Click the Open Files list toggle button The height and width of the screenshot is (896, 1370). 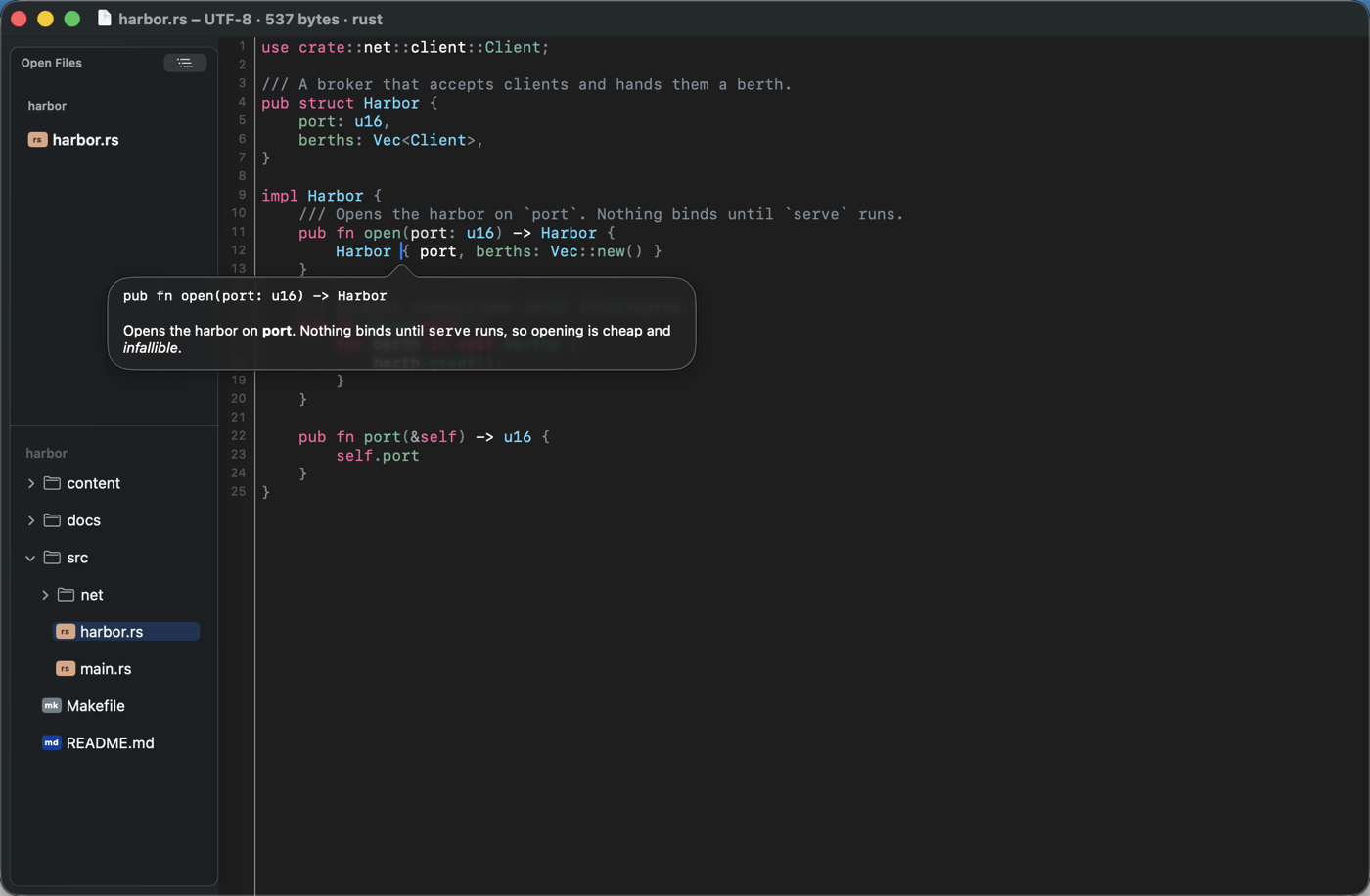point(185,63)
